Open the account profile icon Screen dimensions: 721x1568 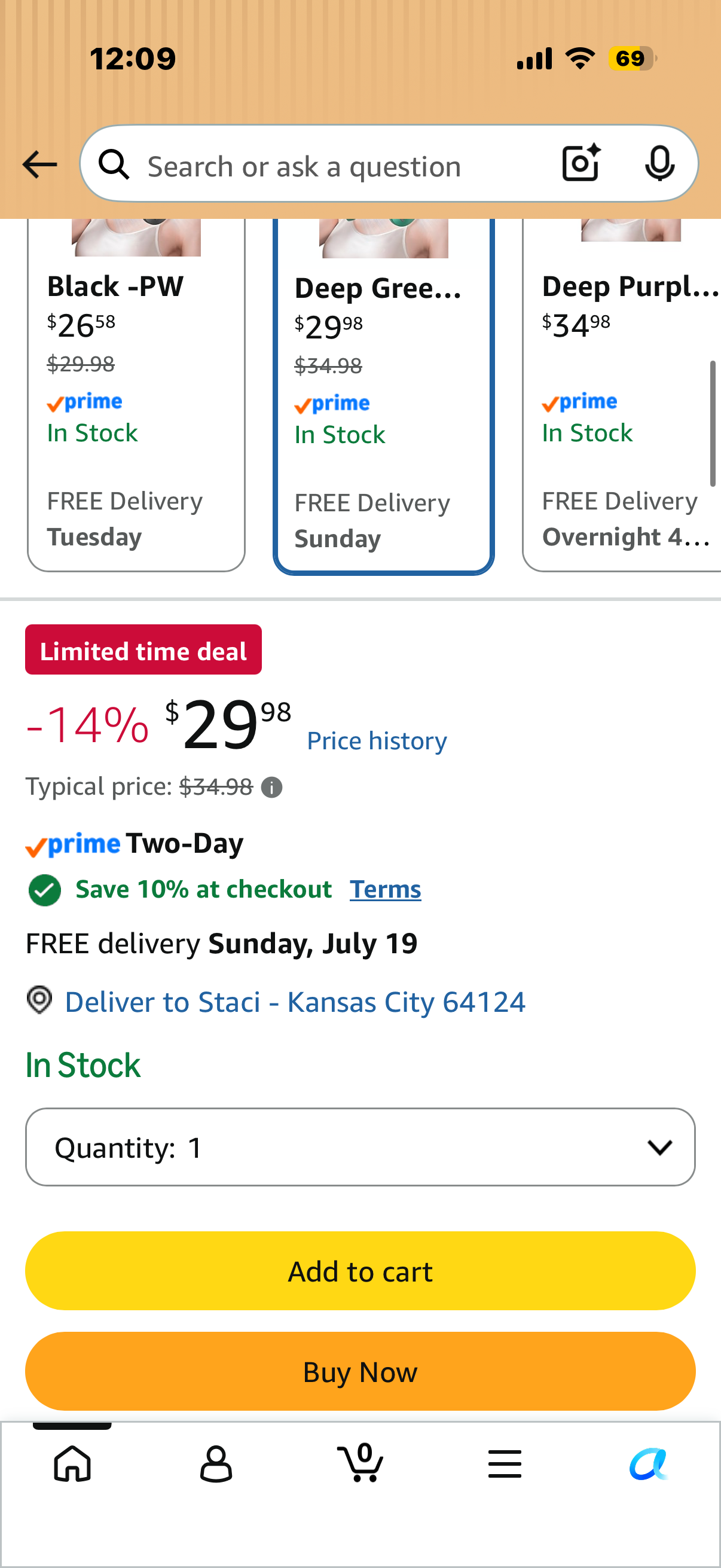[216, 1464]
